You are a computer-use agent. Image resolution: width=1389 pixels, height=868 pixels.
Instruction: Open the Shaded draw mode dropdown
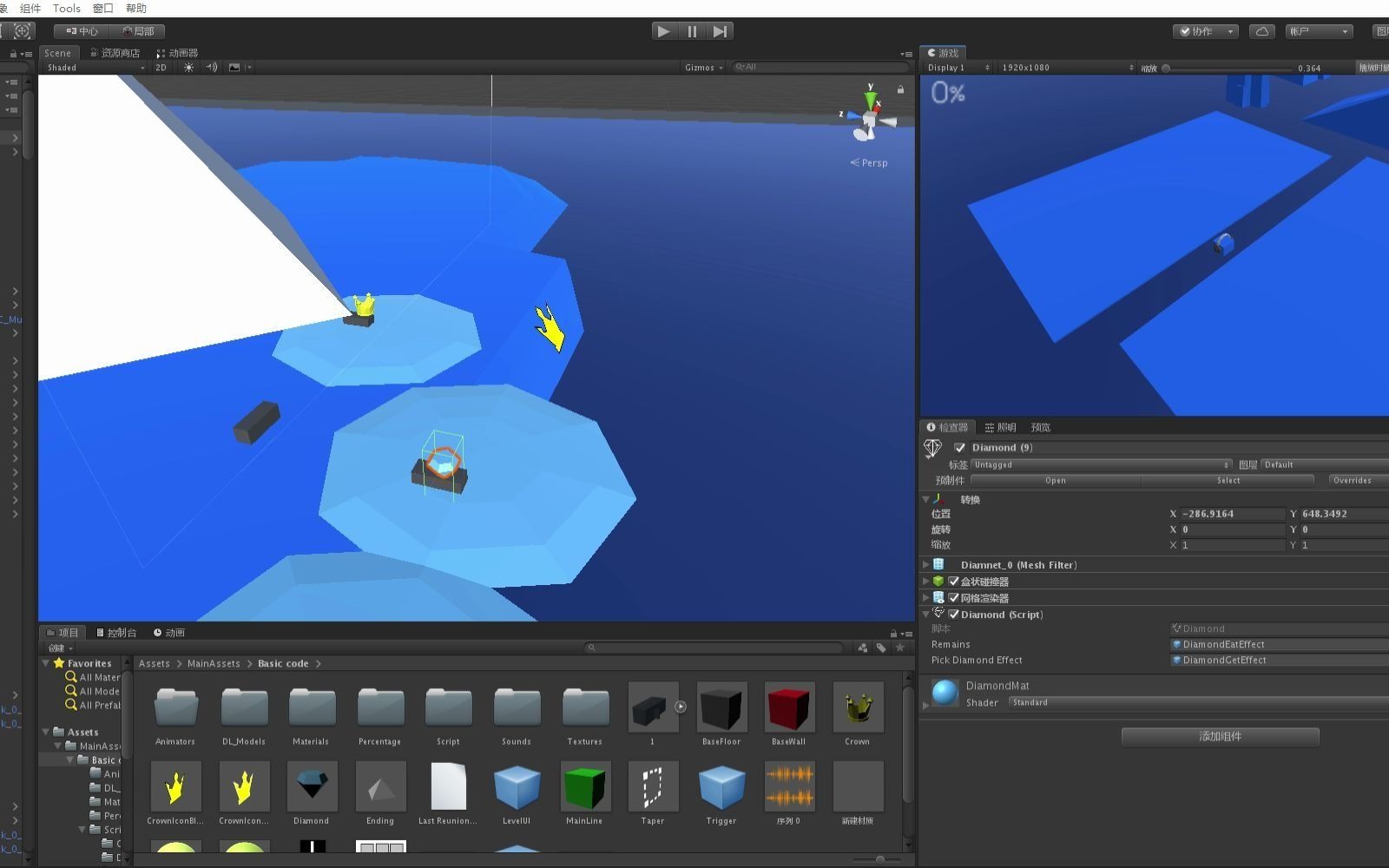tap(93, 67)
